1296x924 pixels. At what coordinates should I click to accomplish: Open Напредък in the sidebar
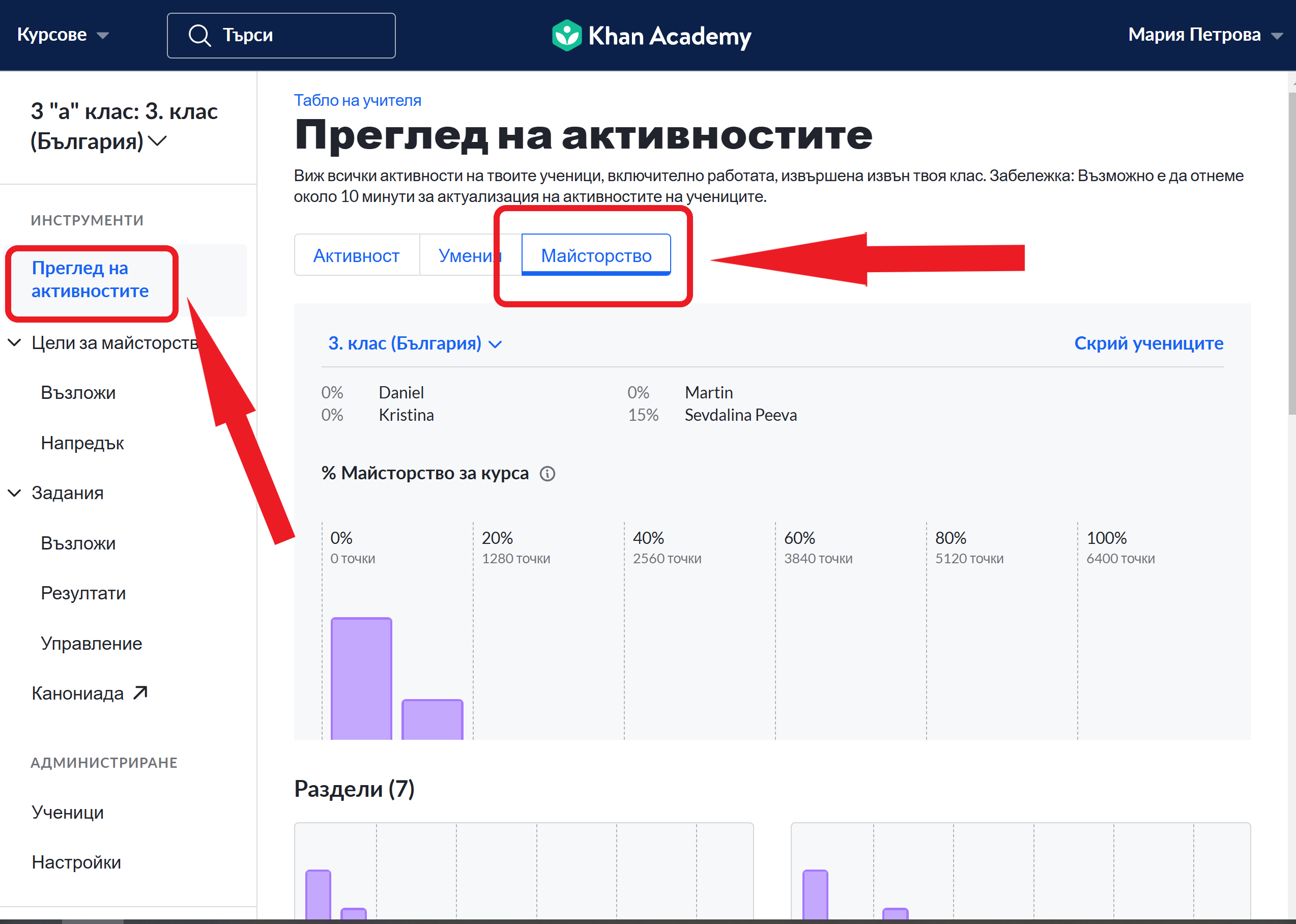[82, 443]
